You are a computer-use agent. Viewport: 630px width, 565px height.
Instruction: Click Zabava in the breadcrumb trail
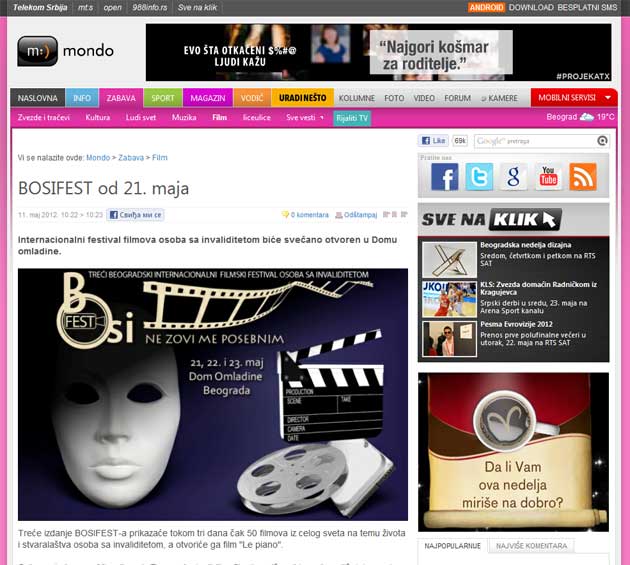pos(131,158)
